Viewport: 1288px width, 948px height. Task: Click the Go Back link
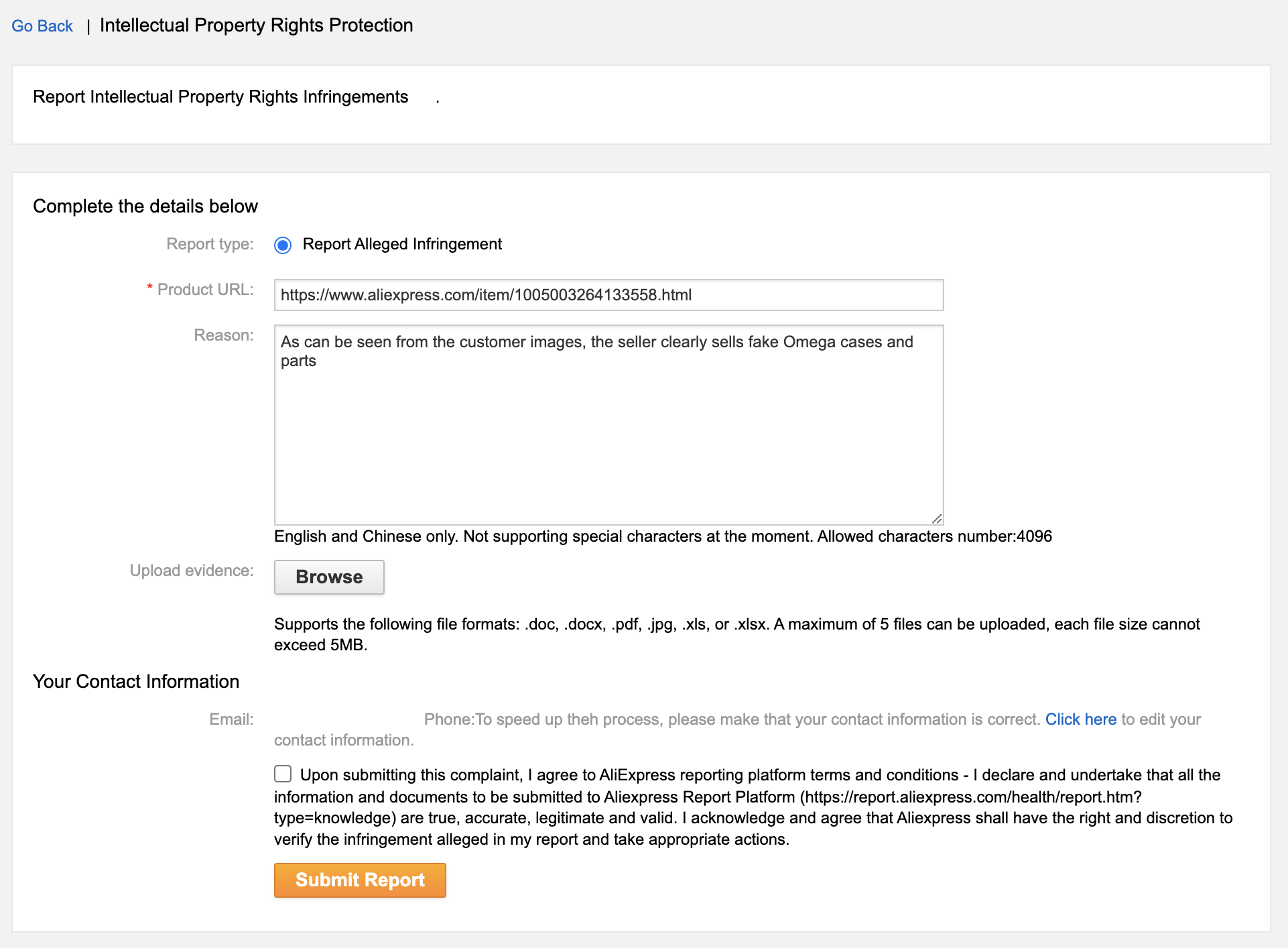point(42,26)
